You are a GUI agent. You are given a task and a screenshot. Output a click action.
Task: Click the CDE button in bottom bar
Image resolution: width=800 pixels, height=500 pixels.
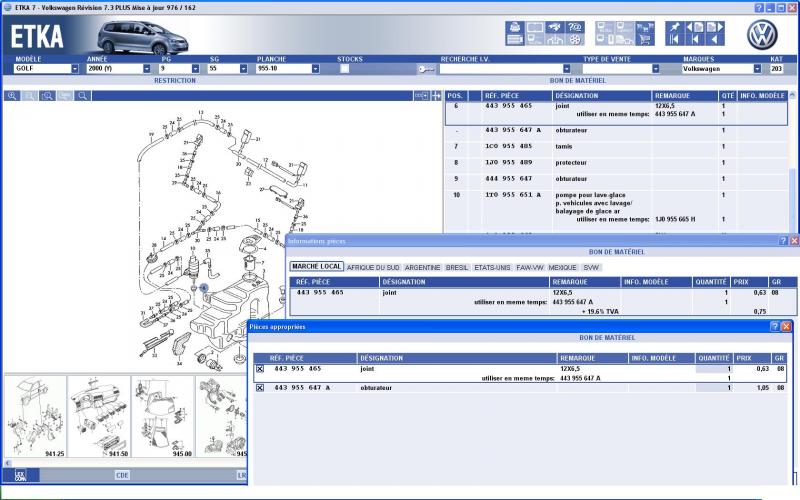tap(122, 476)
